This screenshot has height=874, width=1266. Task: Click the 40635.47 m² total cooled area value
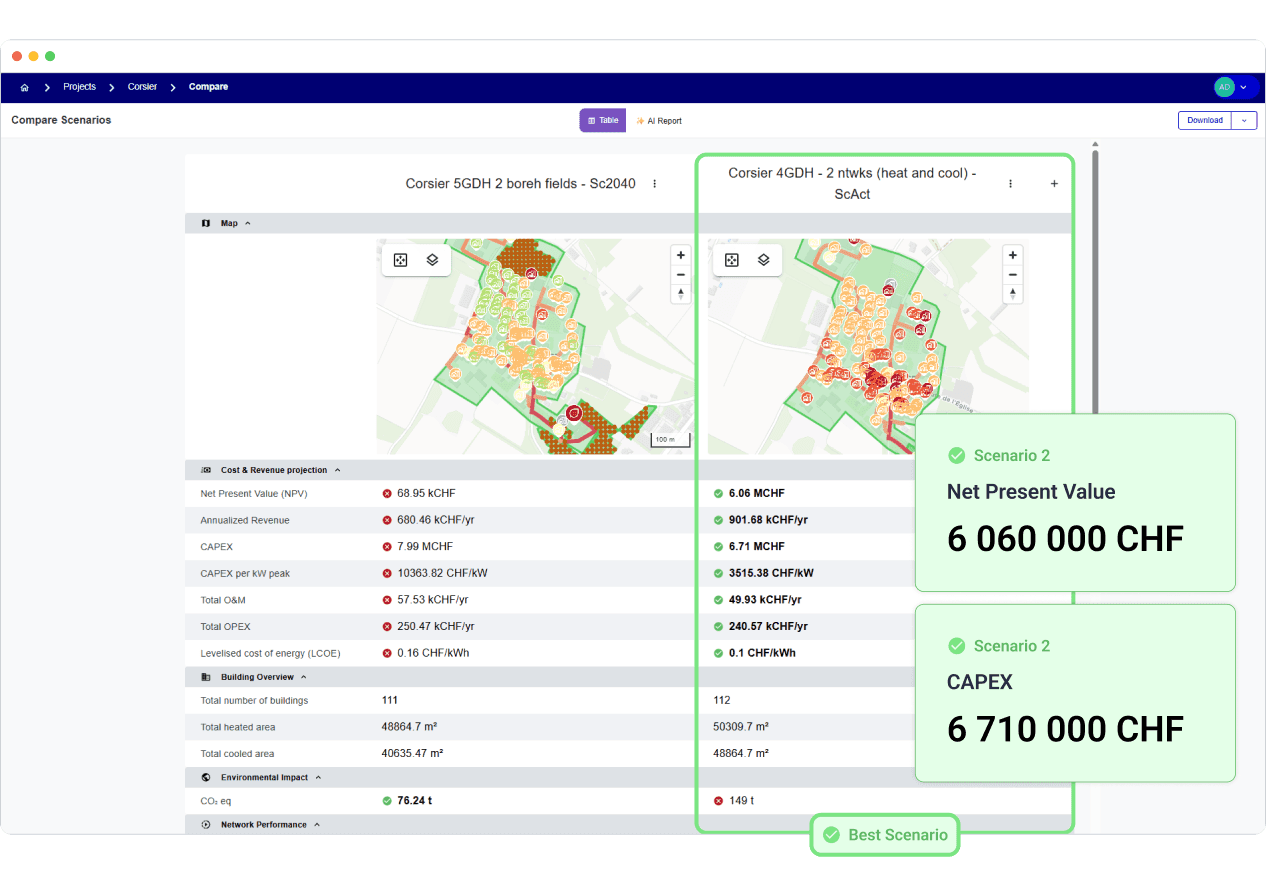tap(412, 753)
